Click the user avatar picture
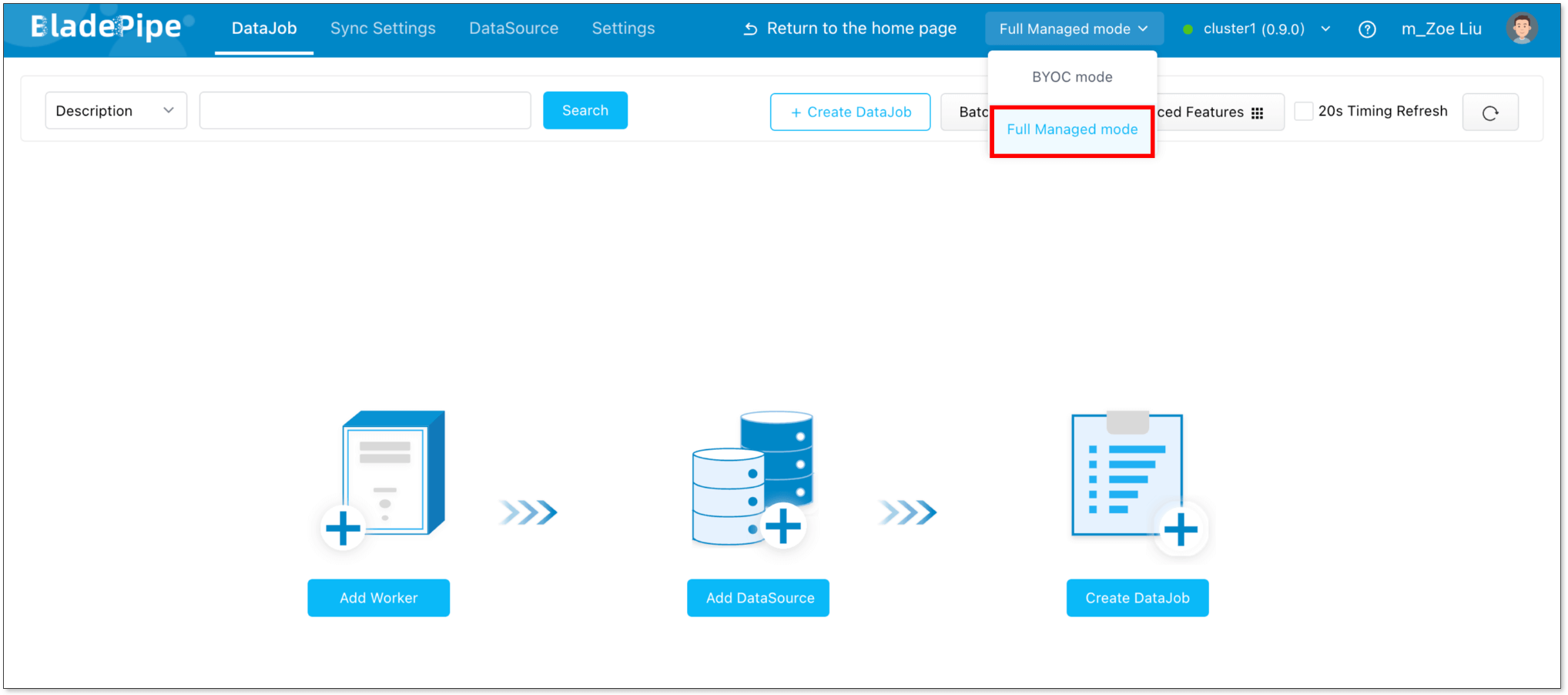1568x695 pixels. coord(1521,29)
